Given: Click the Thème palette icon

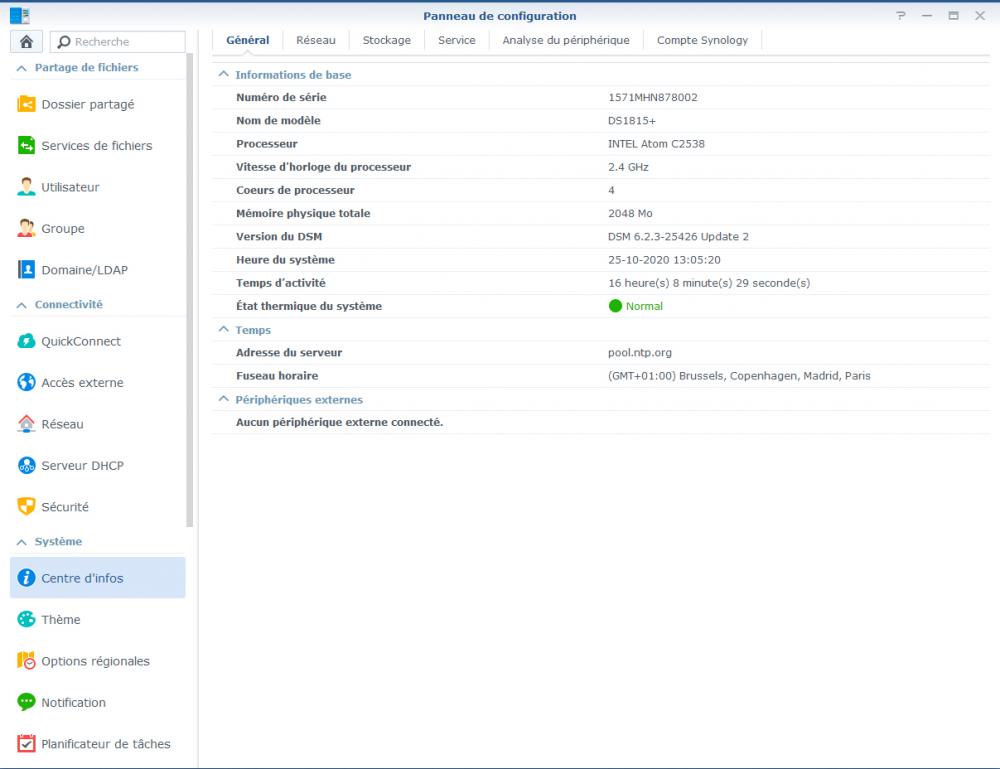Looking at the screenshot, I should 27,620.
